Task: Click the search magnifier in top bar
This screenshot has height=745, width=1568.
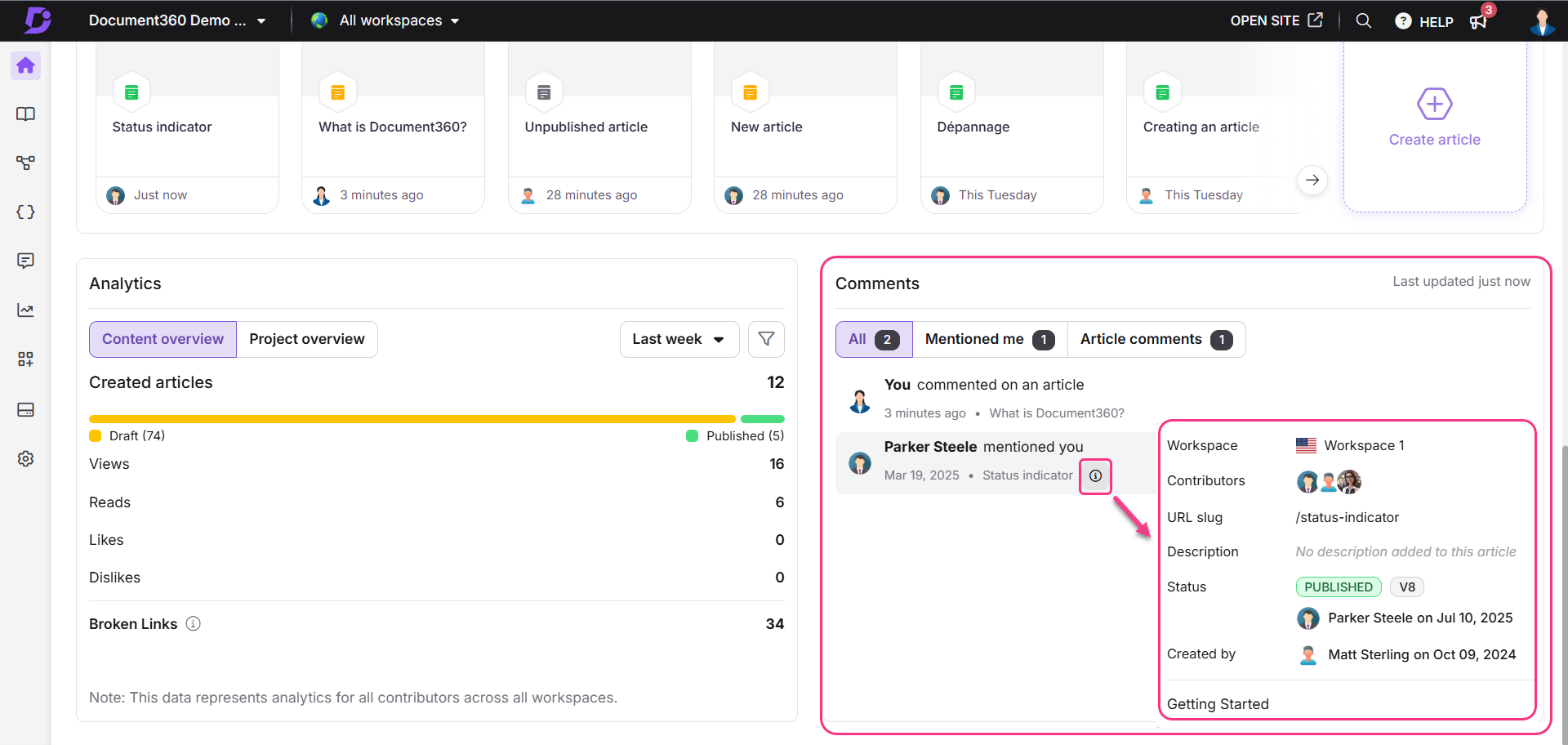Action: [x=1363, y=20]
